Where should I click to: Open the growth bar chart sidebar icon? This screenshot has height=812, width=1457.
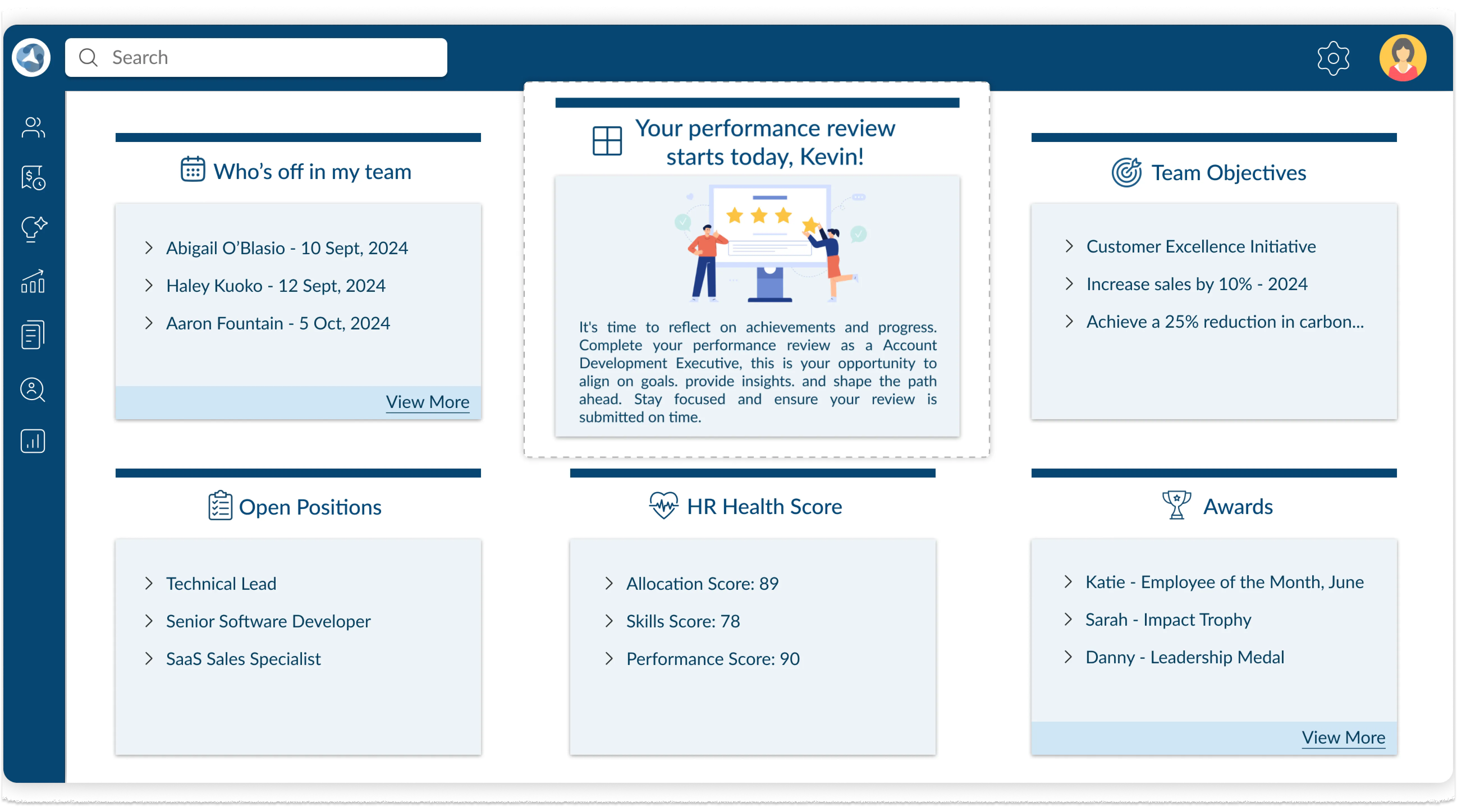coord(33,281)
